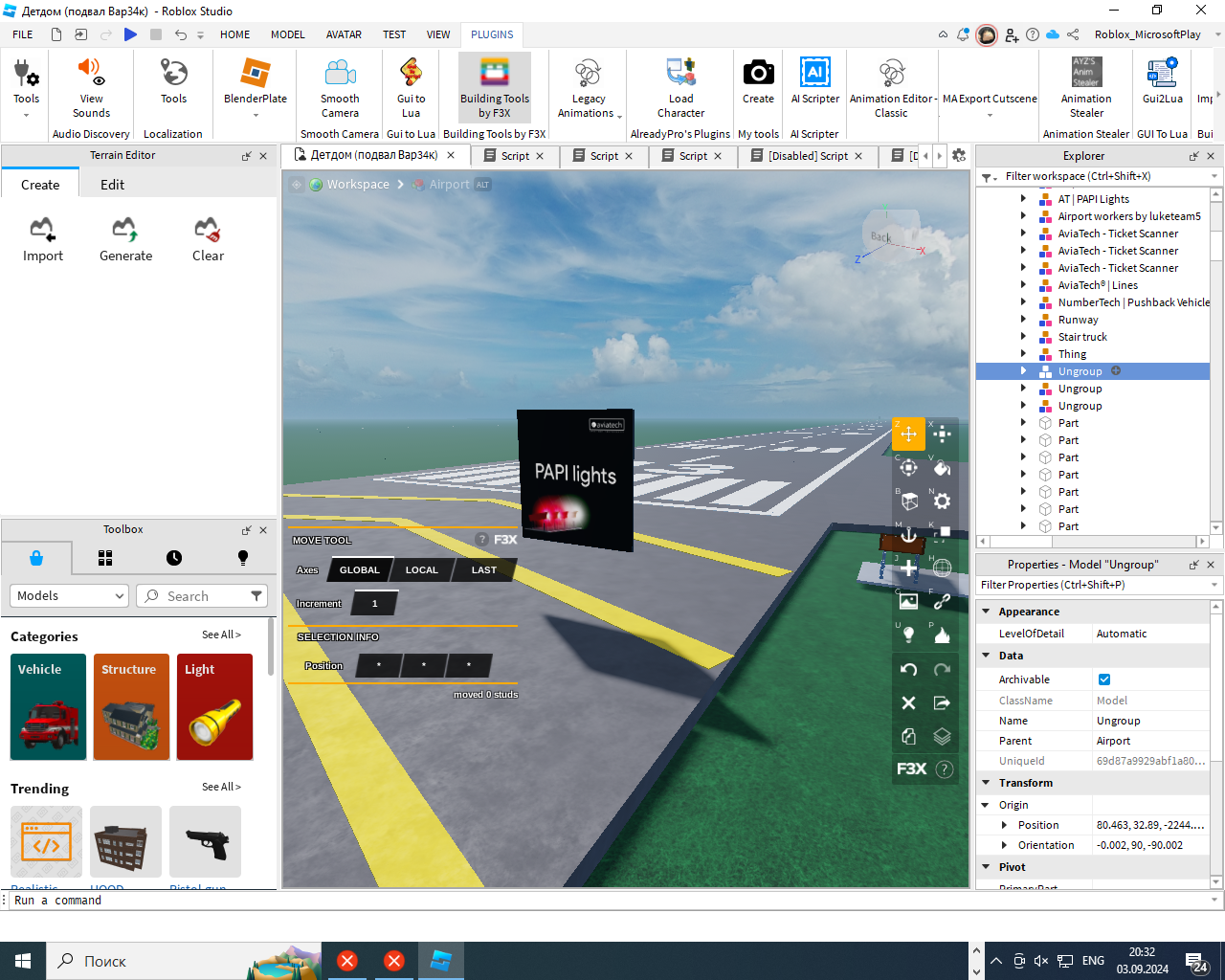
Task: Switch Toolbox to Creations bulb tab
Action: (242, 558)
